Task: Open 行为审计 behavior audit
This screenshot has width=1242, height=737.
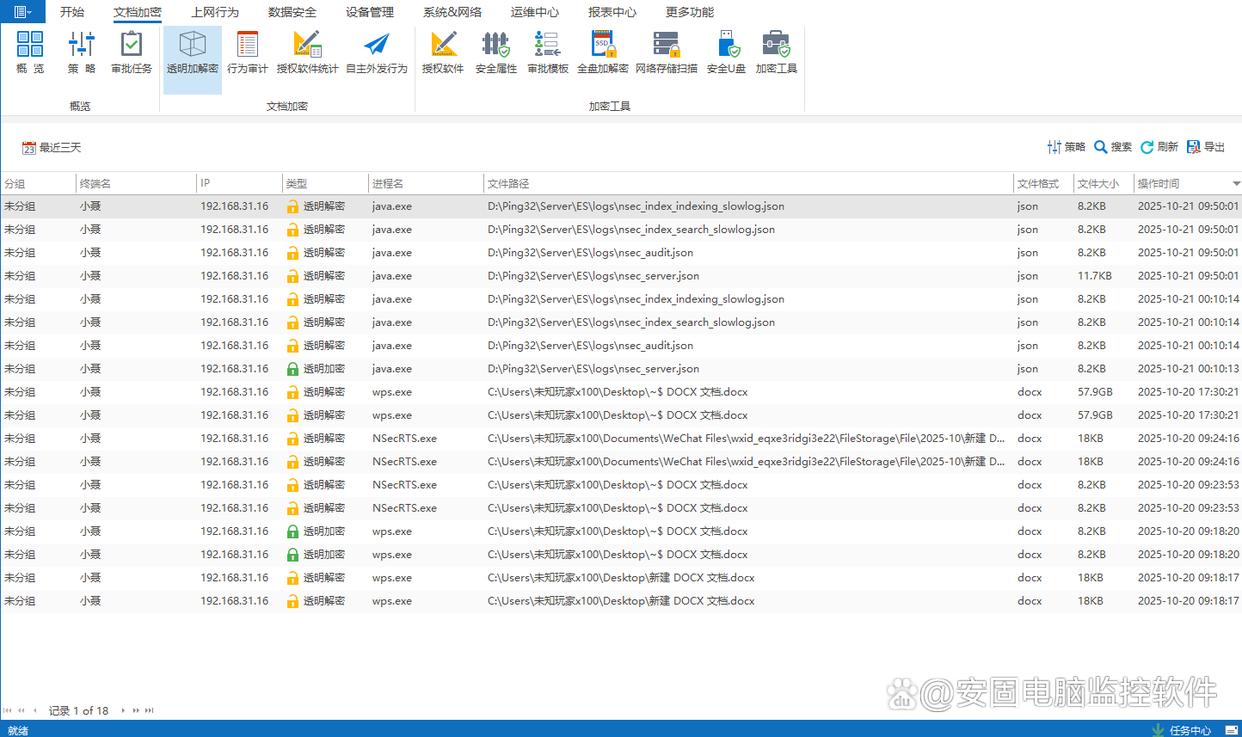Action: click(x=247, y=52)
